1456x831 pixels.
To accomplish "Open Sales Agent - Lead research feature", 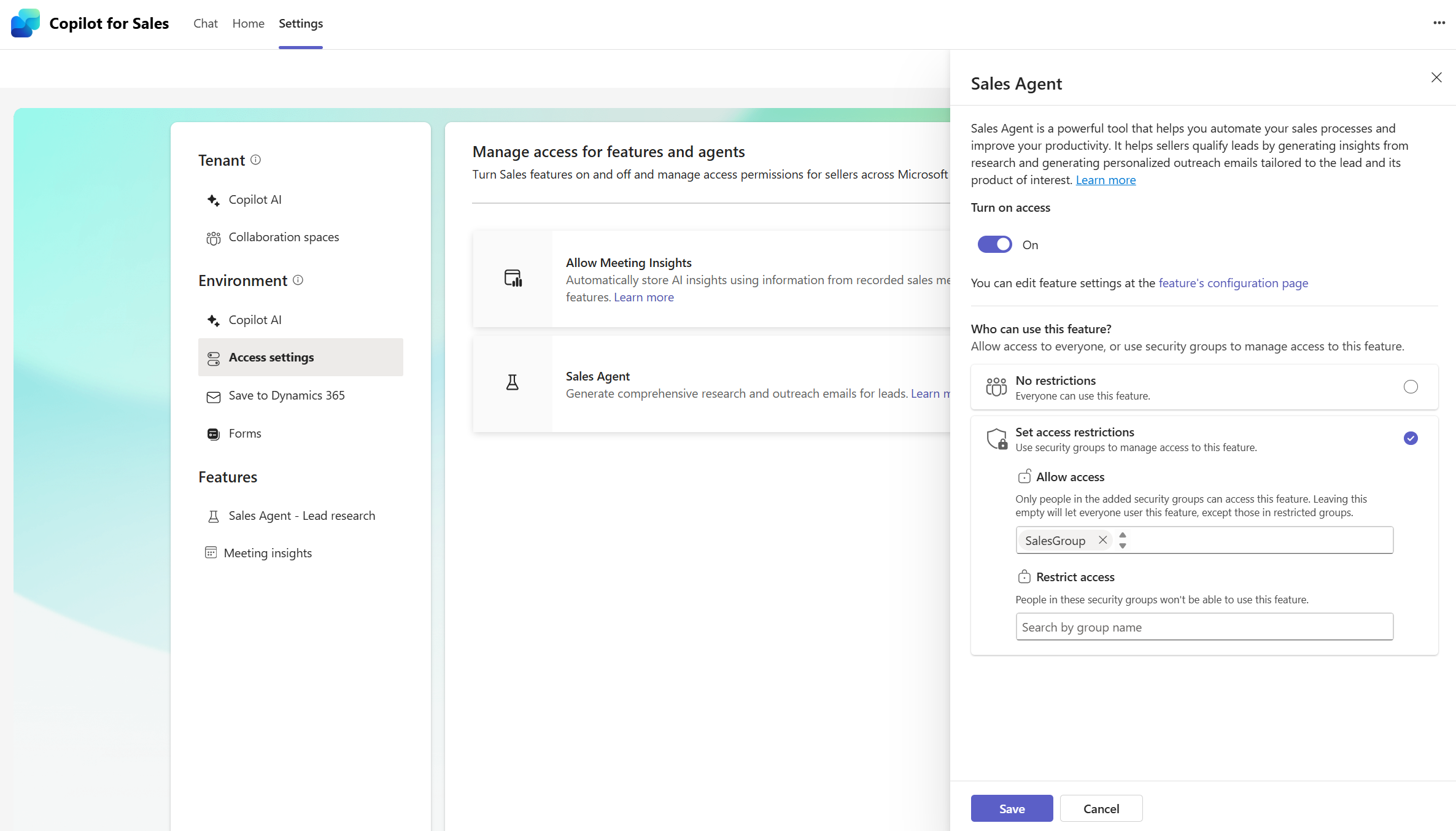I will [x=302, y=516].
